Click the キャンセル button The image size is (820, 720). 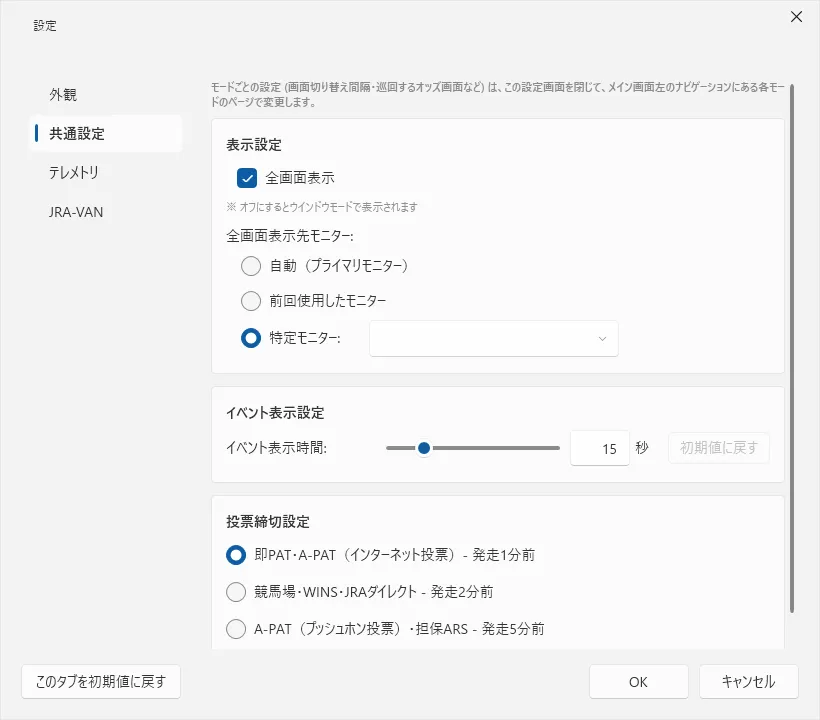pyautogui.click(x=748, y=681)
